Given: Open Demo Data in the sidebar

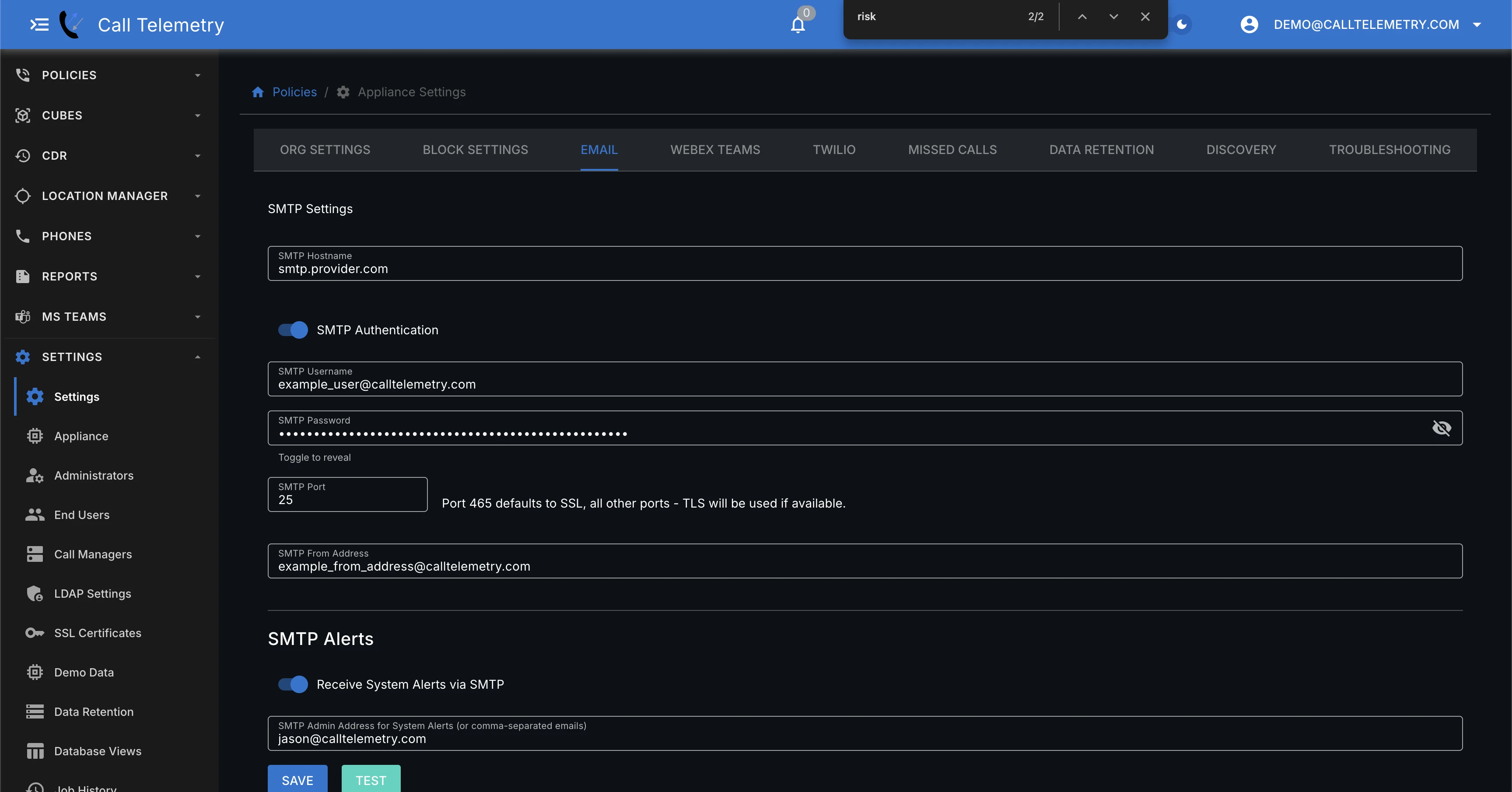Looking at the screenshot, I should pos(115,672).
